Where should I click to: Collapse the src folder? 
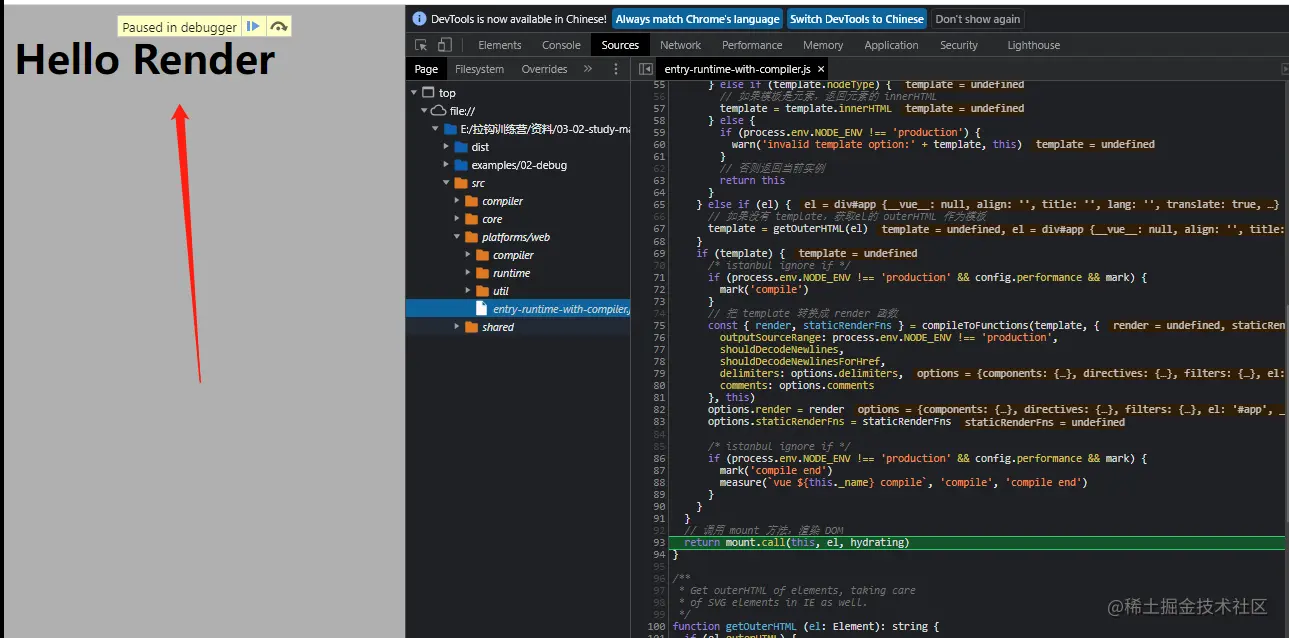[447, 183]
